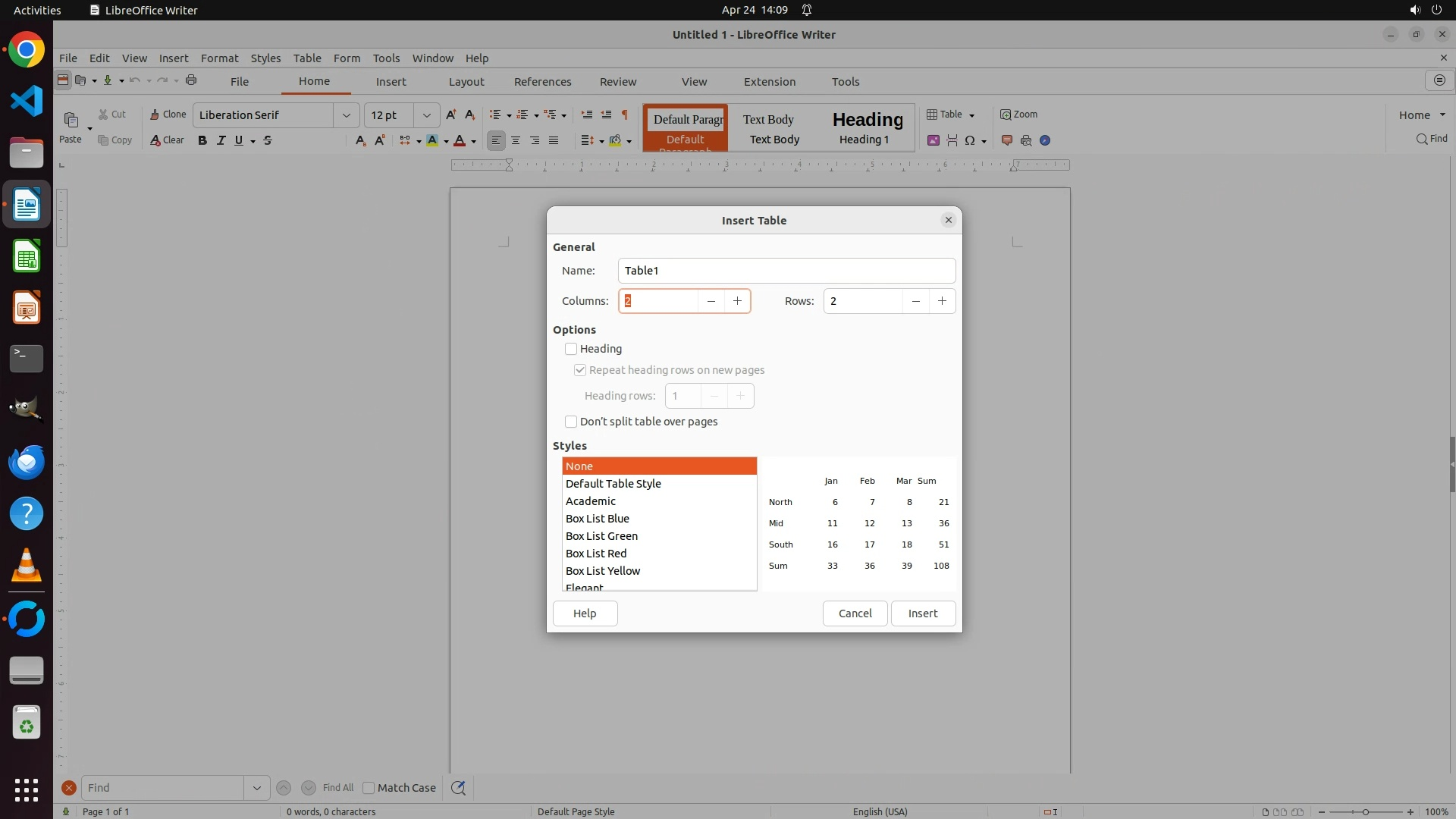Click the Print icon in toolbar

click(191, 80)
